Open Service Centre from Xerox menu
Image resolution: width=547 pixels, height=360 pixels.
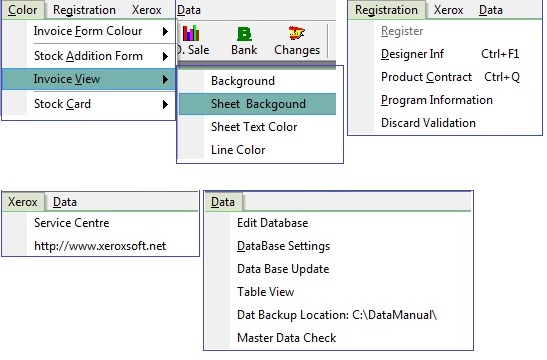tap(72, 223)
